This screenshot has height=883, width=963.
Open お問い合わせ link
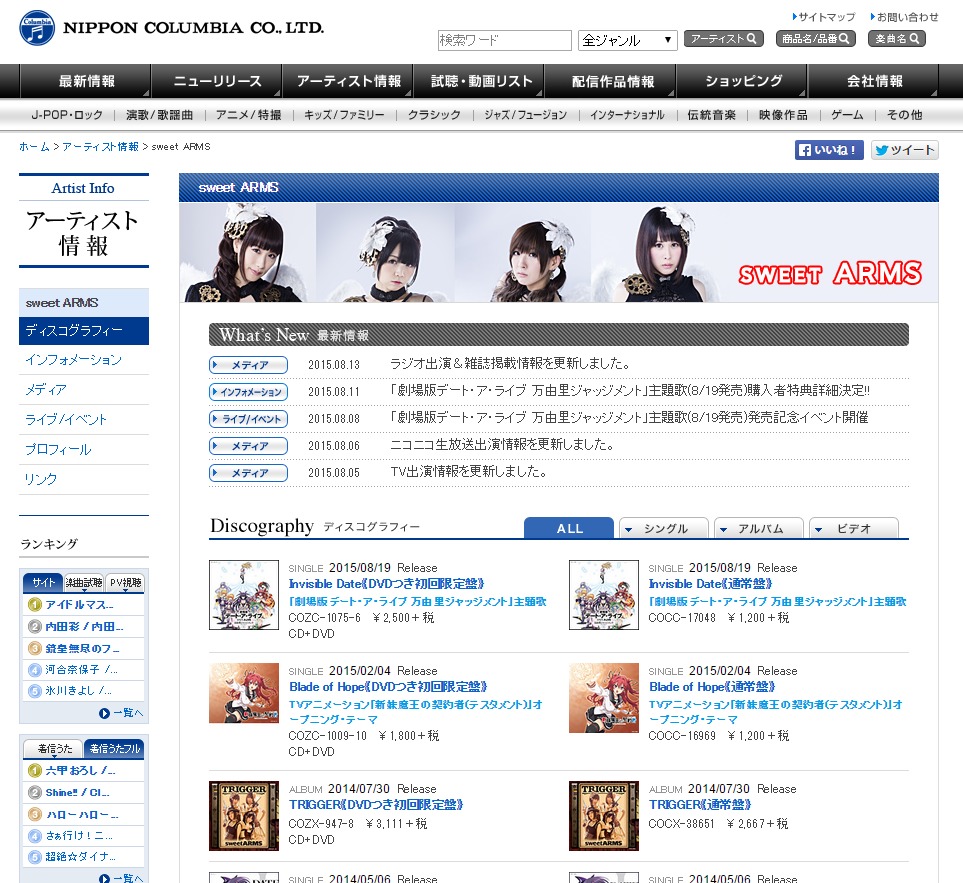pos(904,17)
